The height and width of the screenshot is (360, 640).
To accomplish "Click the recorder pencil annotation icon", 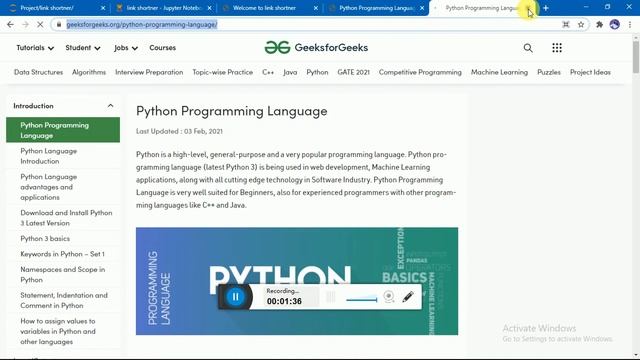I will (x=408, y=297).
